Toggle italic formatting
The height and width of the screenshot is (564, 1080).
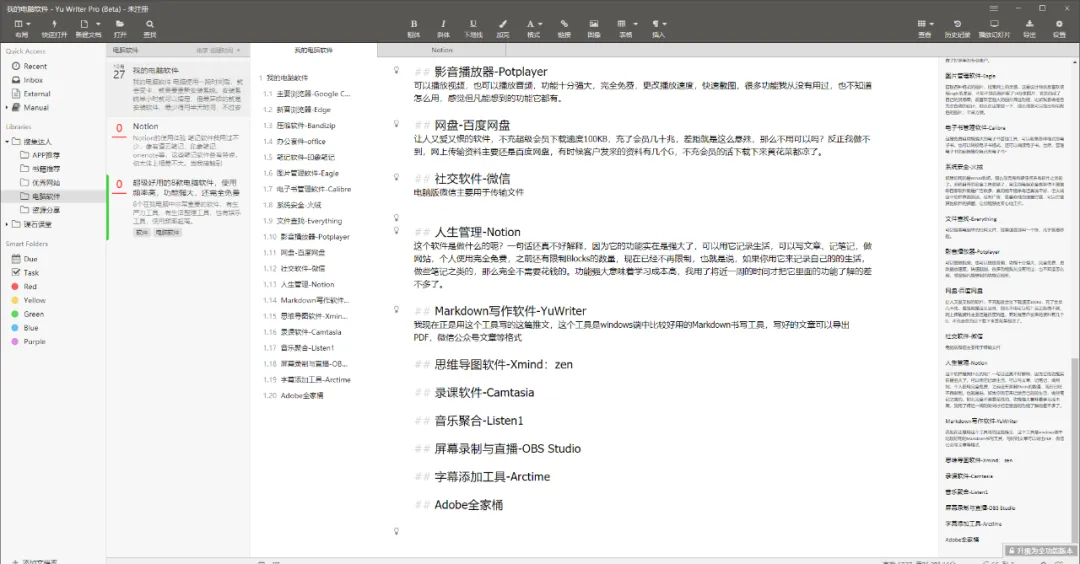click(443, 23)
